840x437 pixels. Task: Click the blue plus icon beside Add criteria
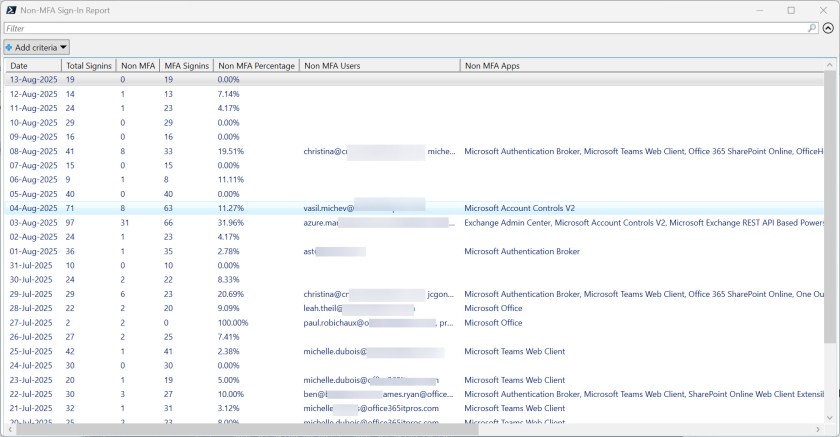coord(9,47)
